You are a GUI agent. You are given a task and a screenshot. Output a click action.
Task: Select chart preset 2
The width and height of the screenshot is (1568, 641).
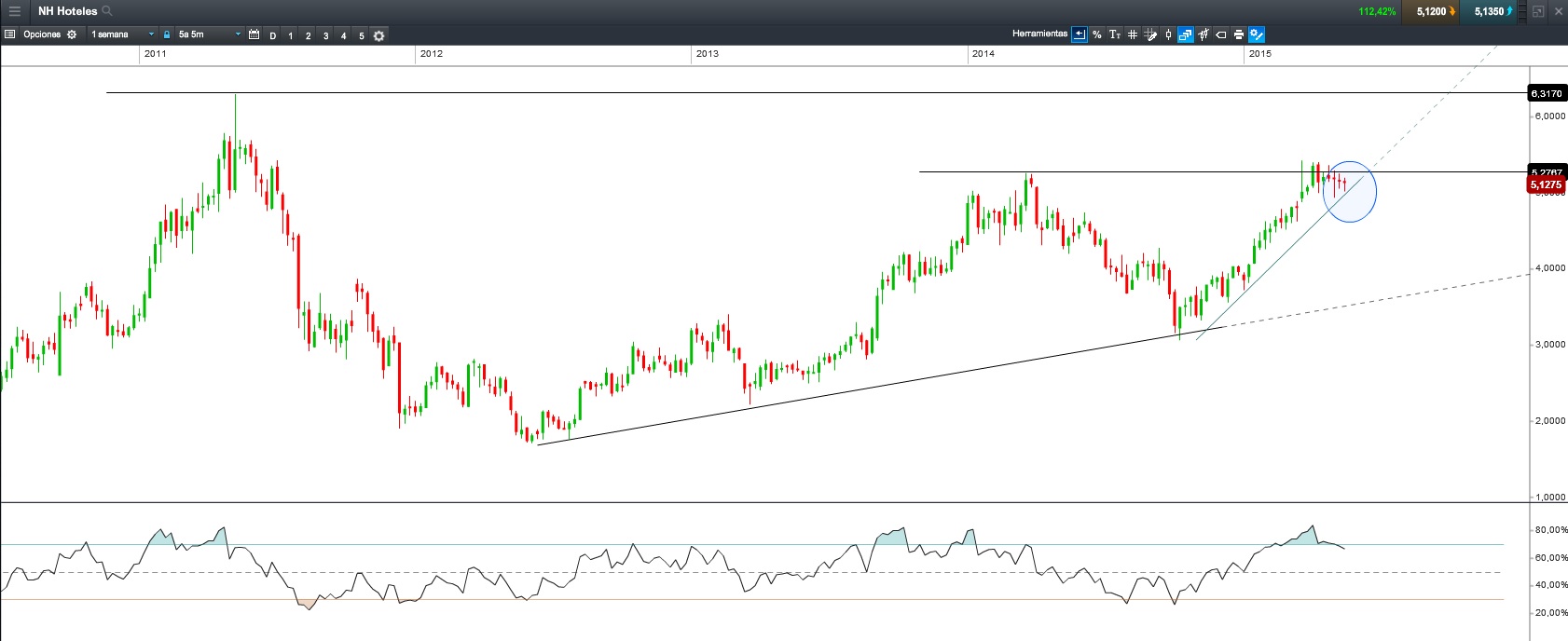(309, 35)
